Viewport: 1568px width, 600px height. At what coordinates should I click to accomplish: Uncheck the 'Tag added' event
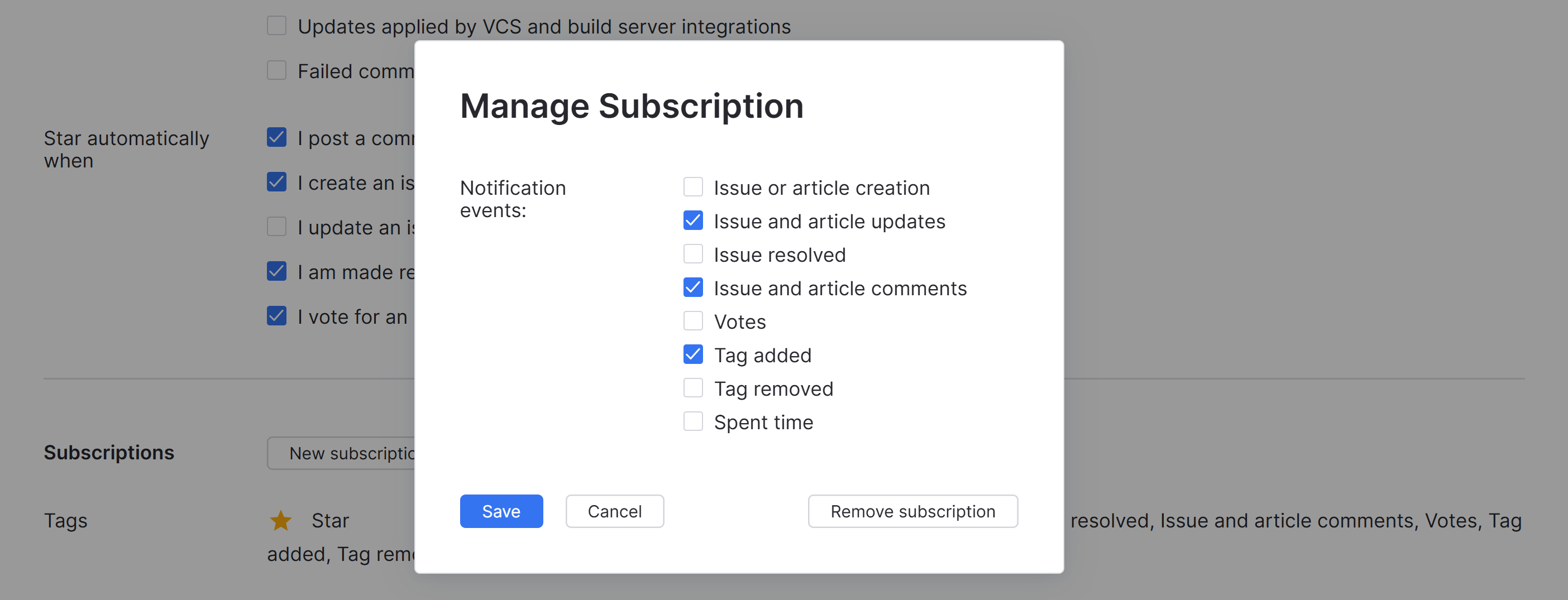[x=692, y=354]
